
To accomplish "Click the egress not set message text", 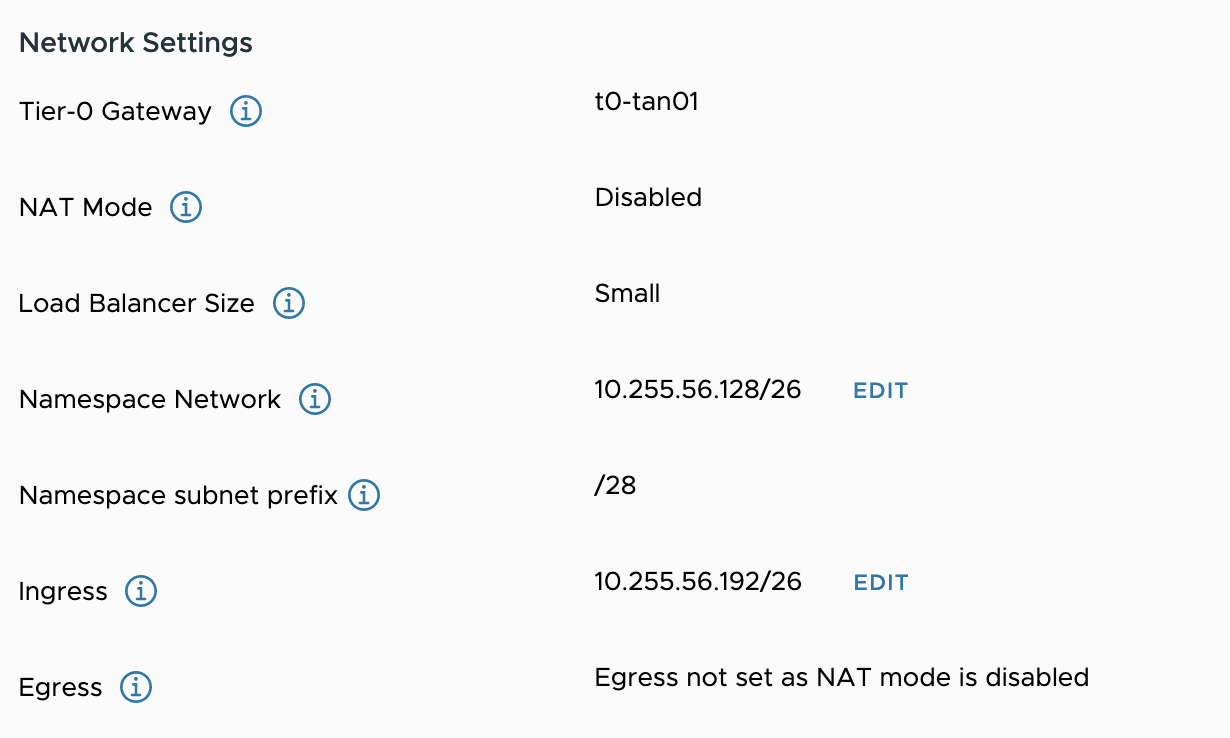I will click(841, 677).
